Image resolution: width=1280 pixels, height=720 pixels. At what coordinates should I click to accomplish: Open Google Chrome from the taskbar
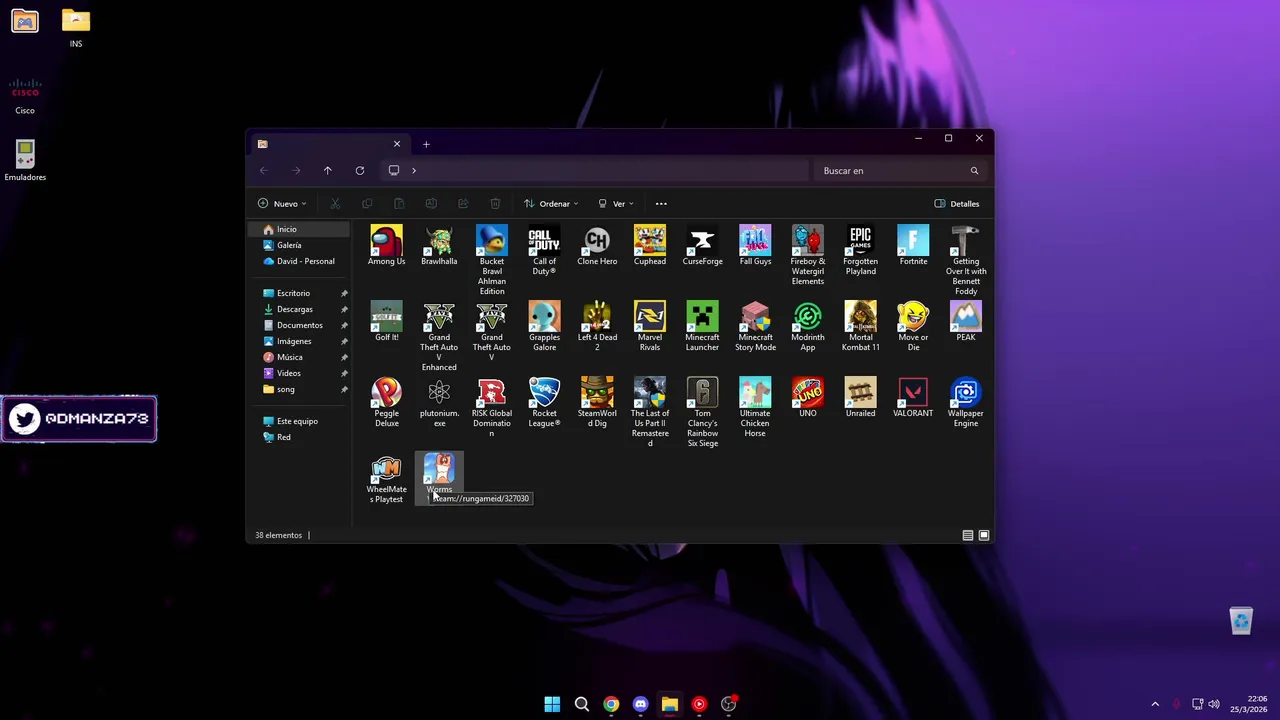click(611, 704)
